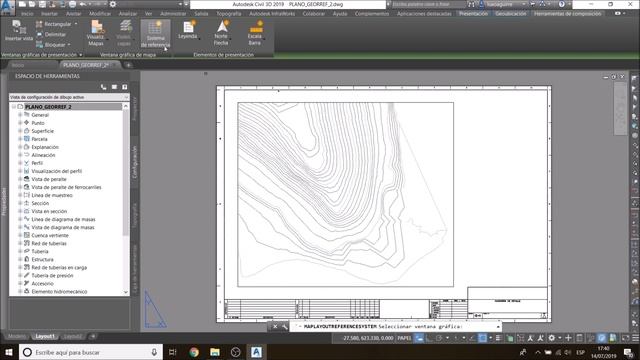Click the help icon in toolspace header
This screenshot has height=360, width=640.
click(x=124, y=87)
